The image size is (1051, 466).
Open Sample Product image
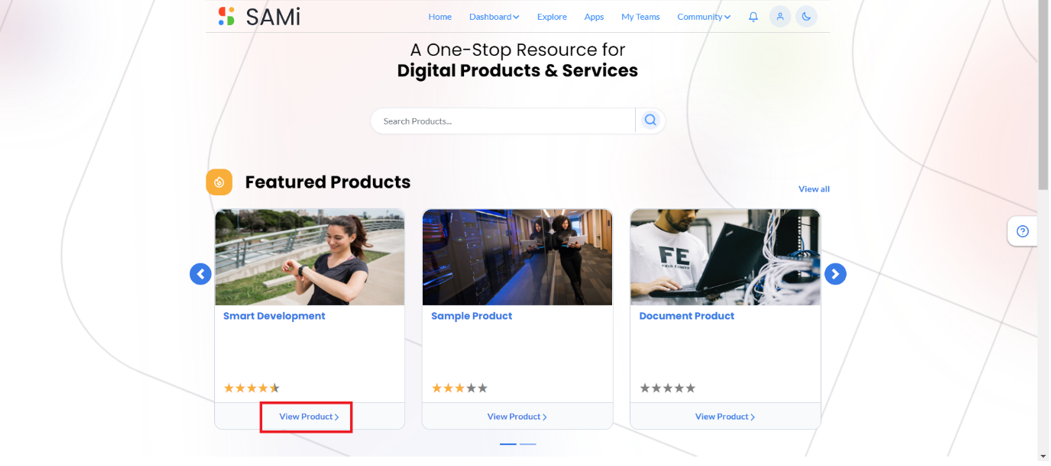(517, 257)
